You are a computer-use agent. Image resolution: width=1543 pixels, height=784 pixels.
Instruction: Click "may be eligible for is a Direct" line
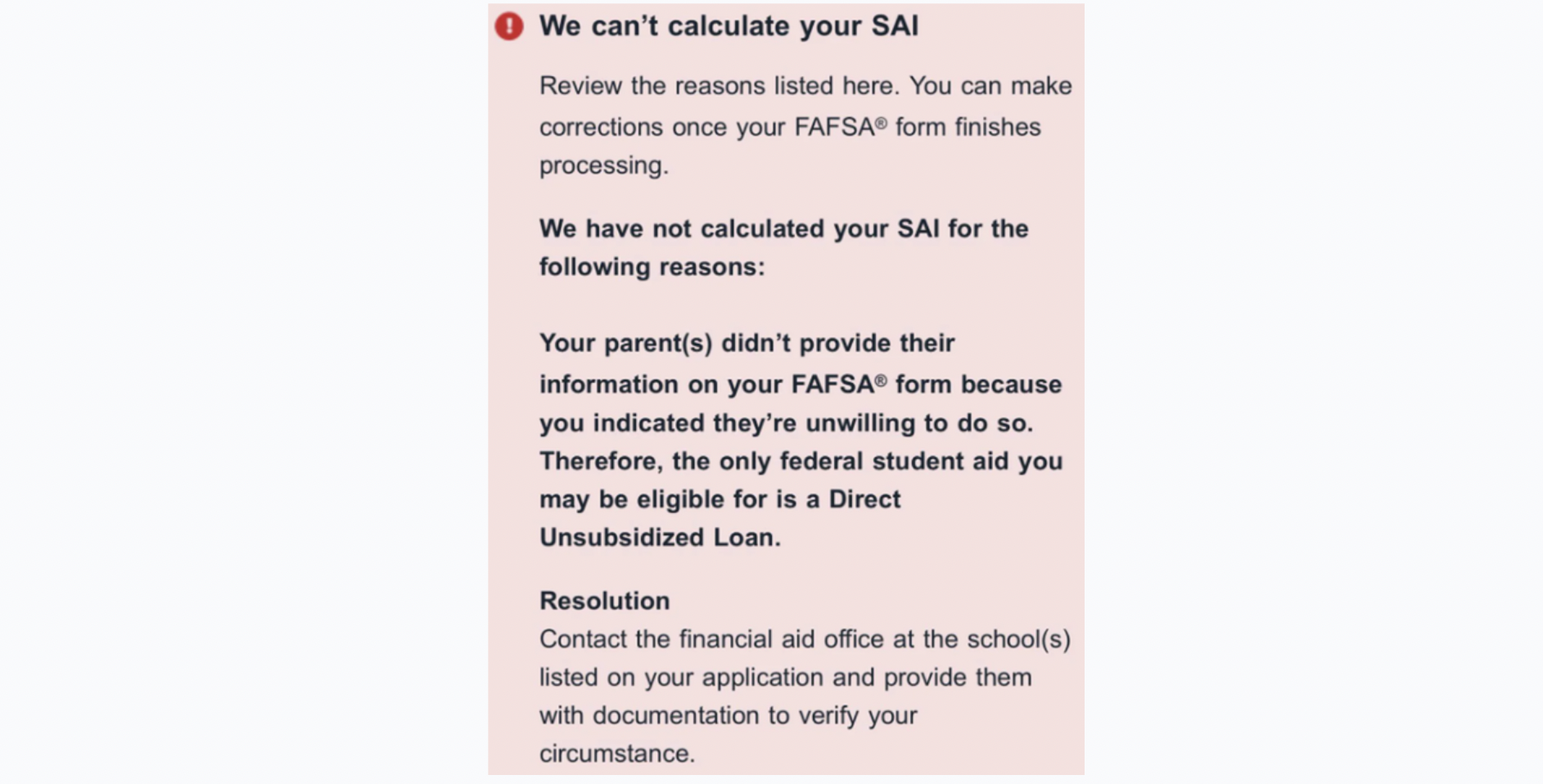click(720, 499)
